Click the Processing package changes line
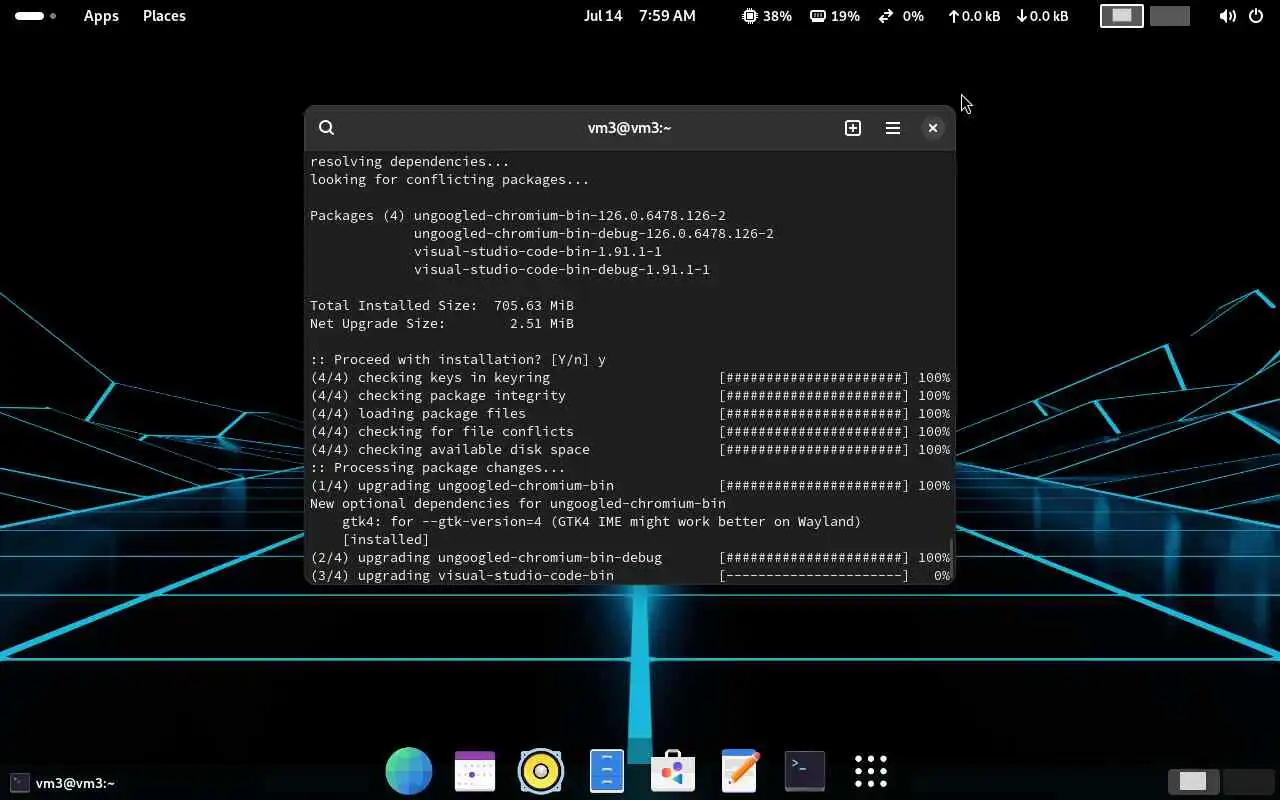 click(x=438, y=468)
